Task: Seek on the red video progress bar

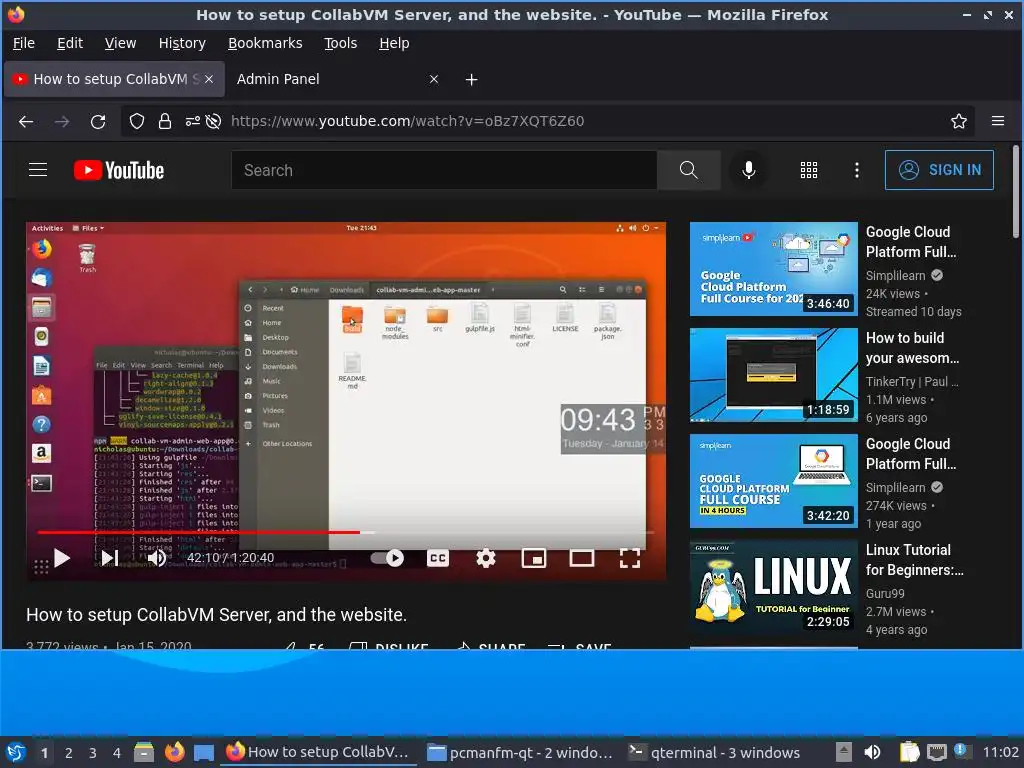Action: pyautogui.click(x=345, y=532)
